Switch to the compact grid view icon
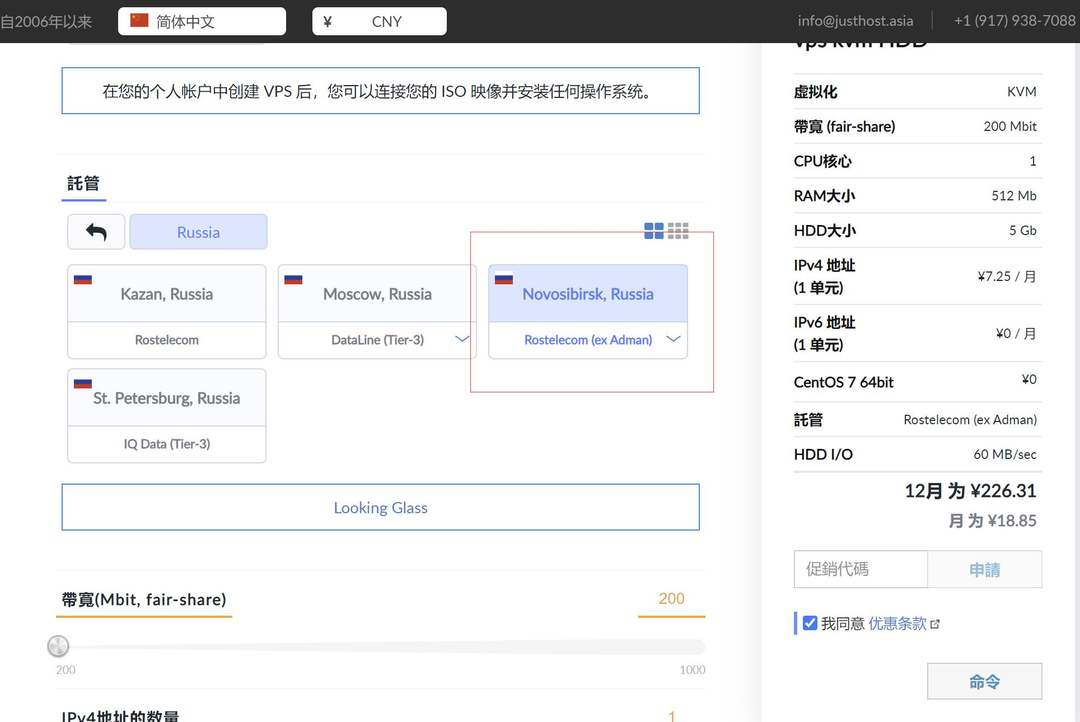Screen dimensions: 1080x722 [x=678, y=230]
